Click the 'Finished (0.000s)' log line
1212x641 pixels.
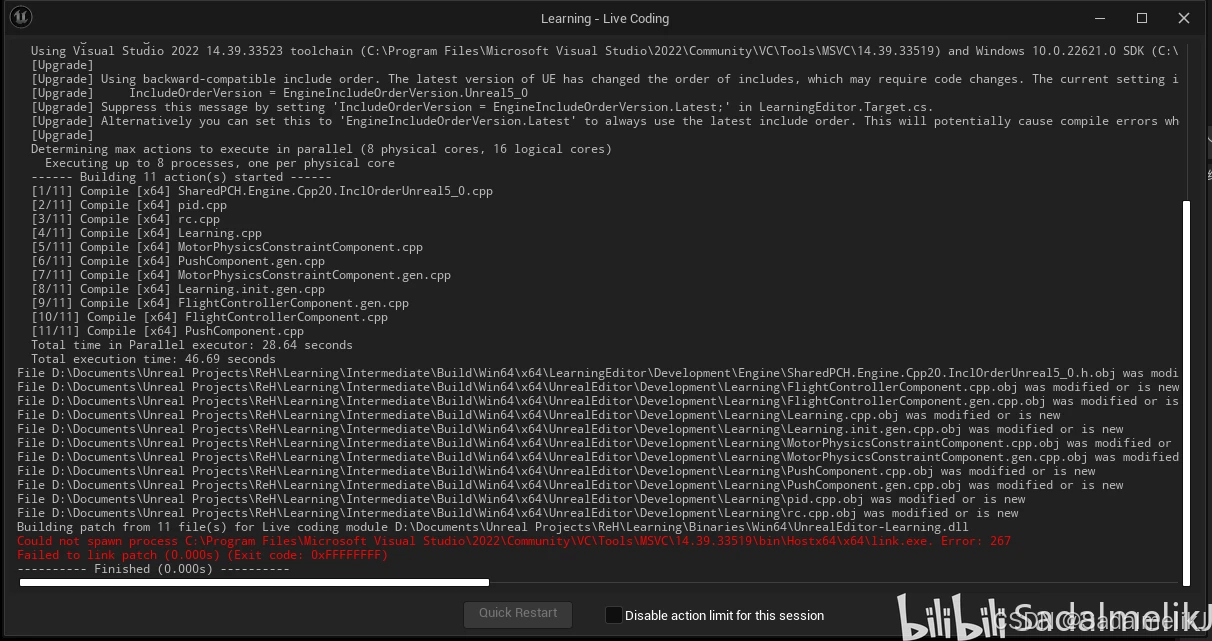153,569
